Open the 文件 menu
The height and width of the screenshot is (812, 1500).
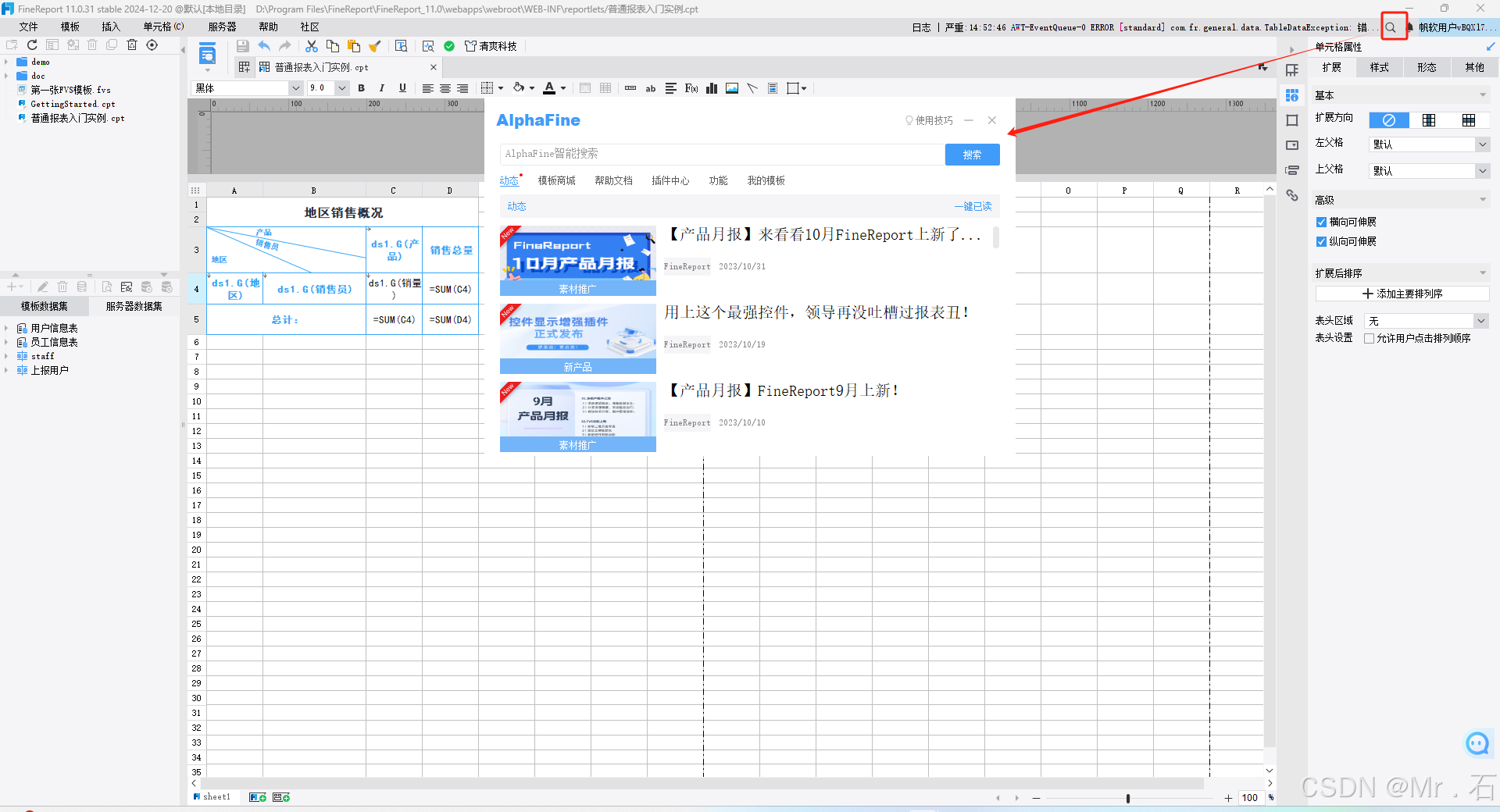[29, 27]
